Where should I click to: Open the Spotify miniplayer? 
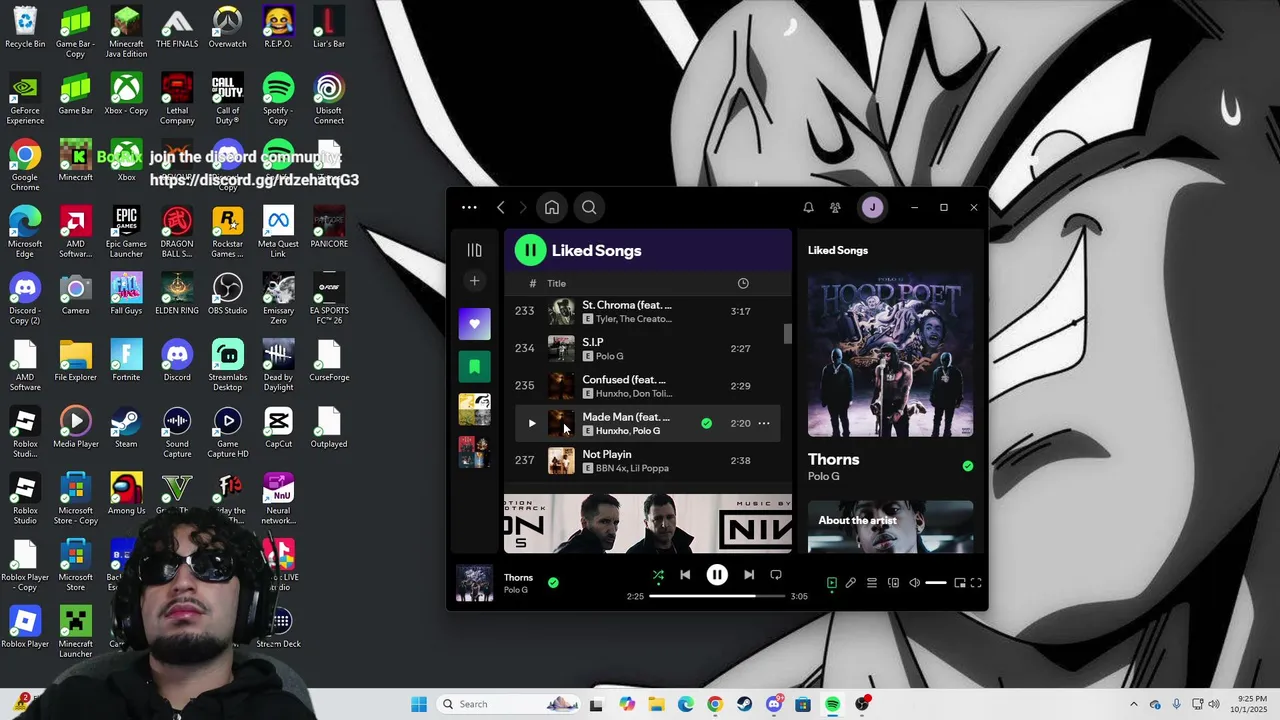point(960,583)
